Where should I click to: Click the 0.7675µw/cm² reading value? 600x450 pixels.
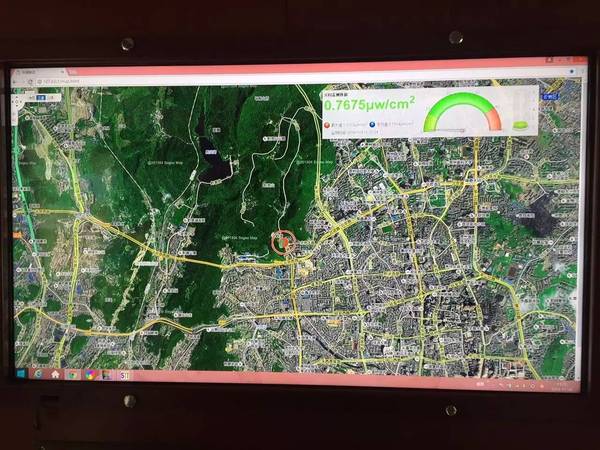click(370, 104)
